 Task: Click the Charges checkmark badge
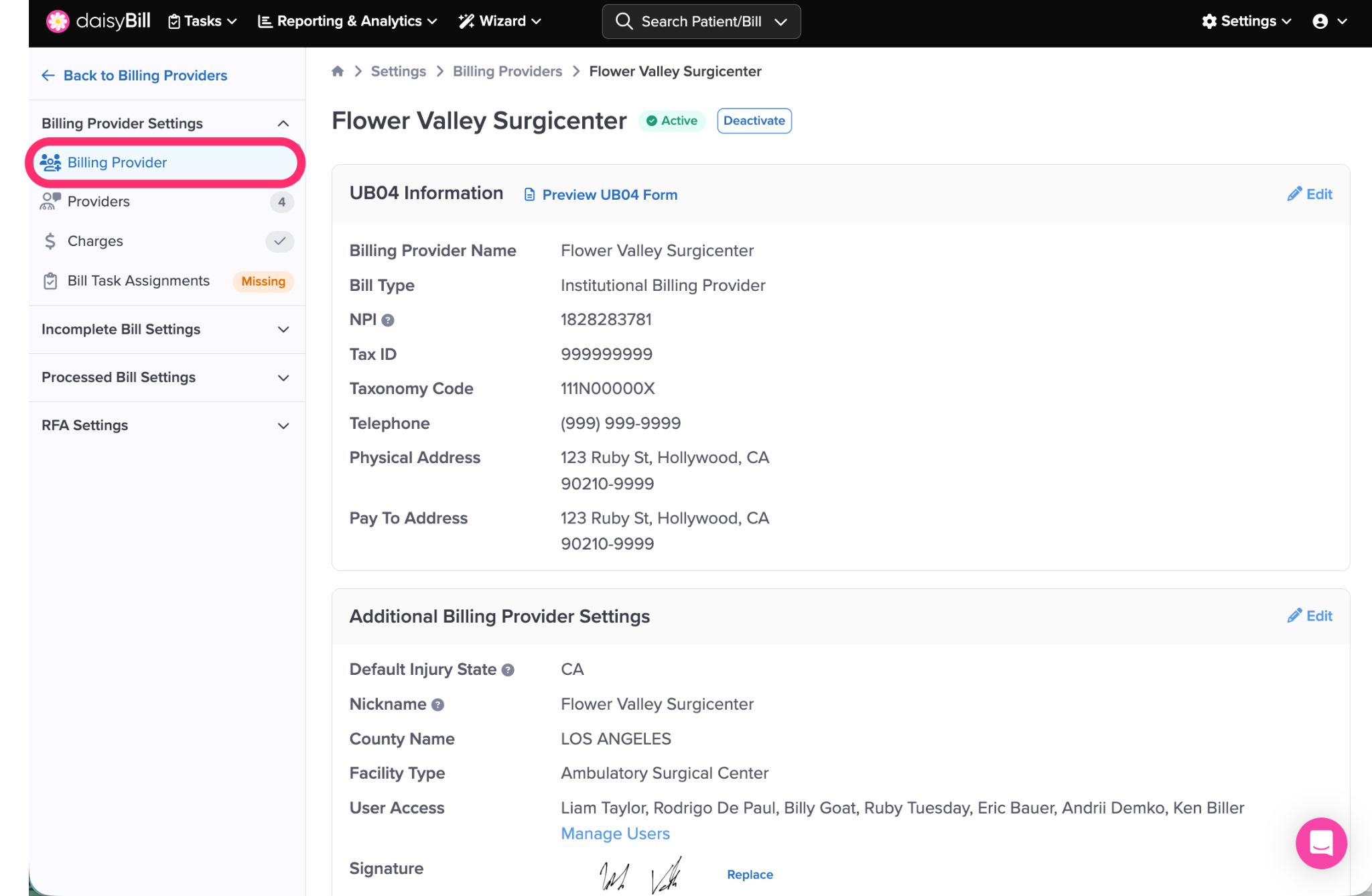tap(280, 241)
